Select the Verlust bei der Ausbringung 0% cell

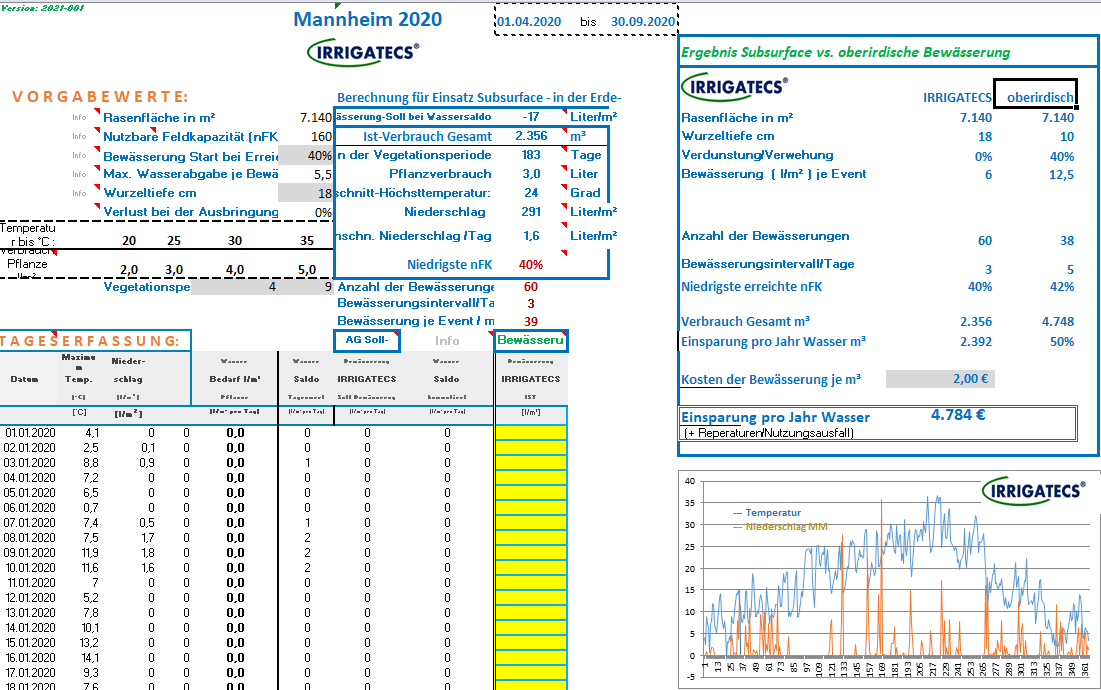322,212
